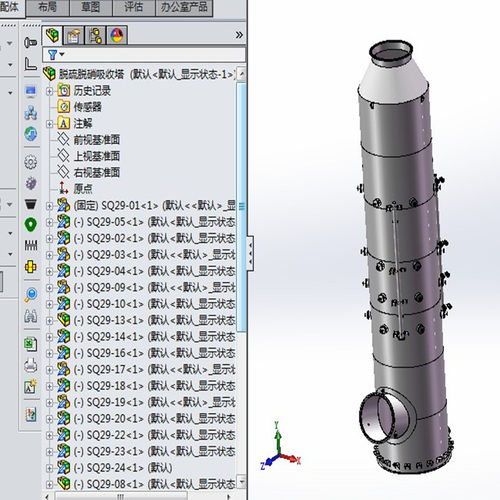Expand the SQ29-13<1> component node
Viewport: 500px width, 500px height.
(x=49, y=320)
